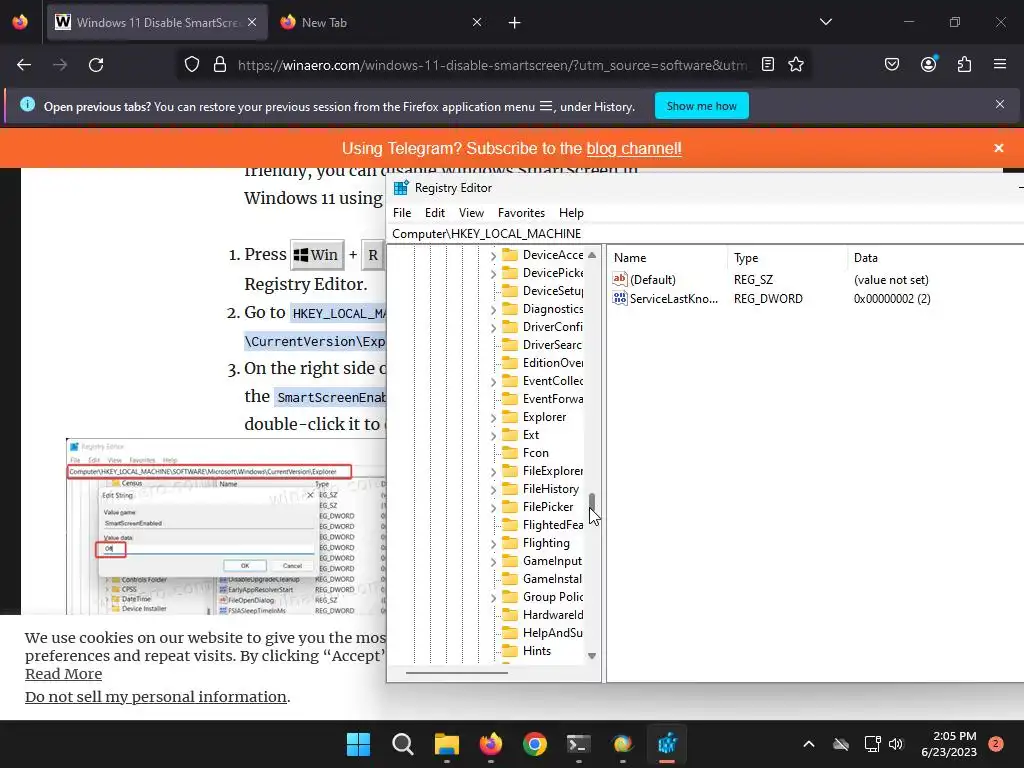The height and width of the screenshot is (768, 1024).
Task: Click the registry path address bar
Action: [x=705, y=234]
